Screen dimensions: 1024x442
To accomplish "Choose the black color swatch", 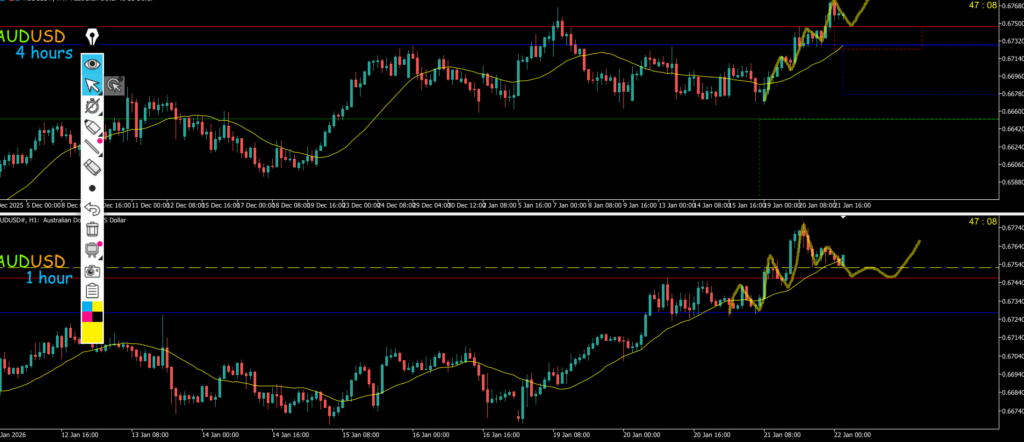I will tap(97, 317).
